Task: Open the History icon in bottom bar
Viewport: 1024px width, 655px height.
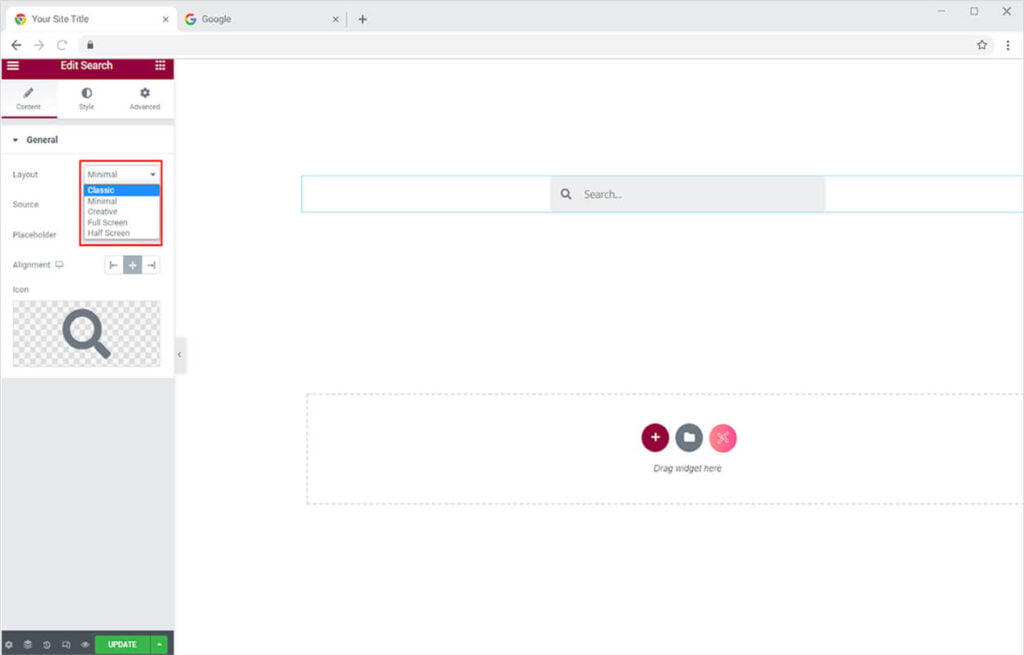Action: coord(47,645)
